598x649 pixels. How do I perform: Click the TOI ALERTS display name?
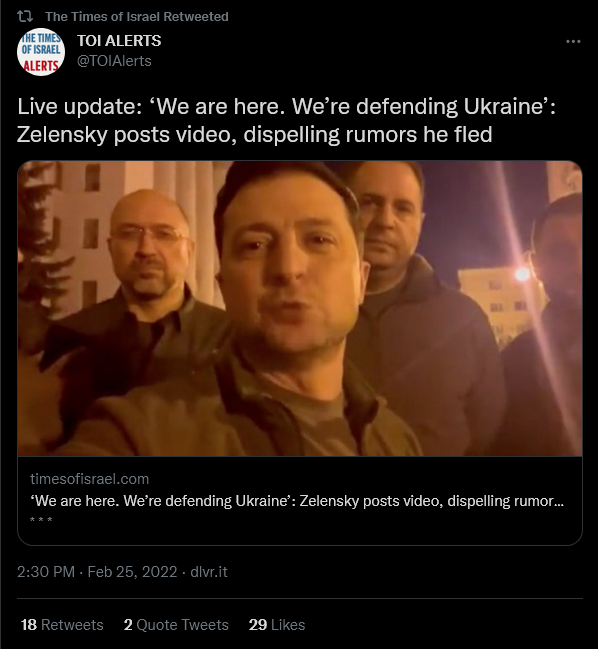[x=119, y=41]
